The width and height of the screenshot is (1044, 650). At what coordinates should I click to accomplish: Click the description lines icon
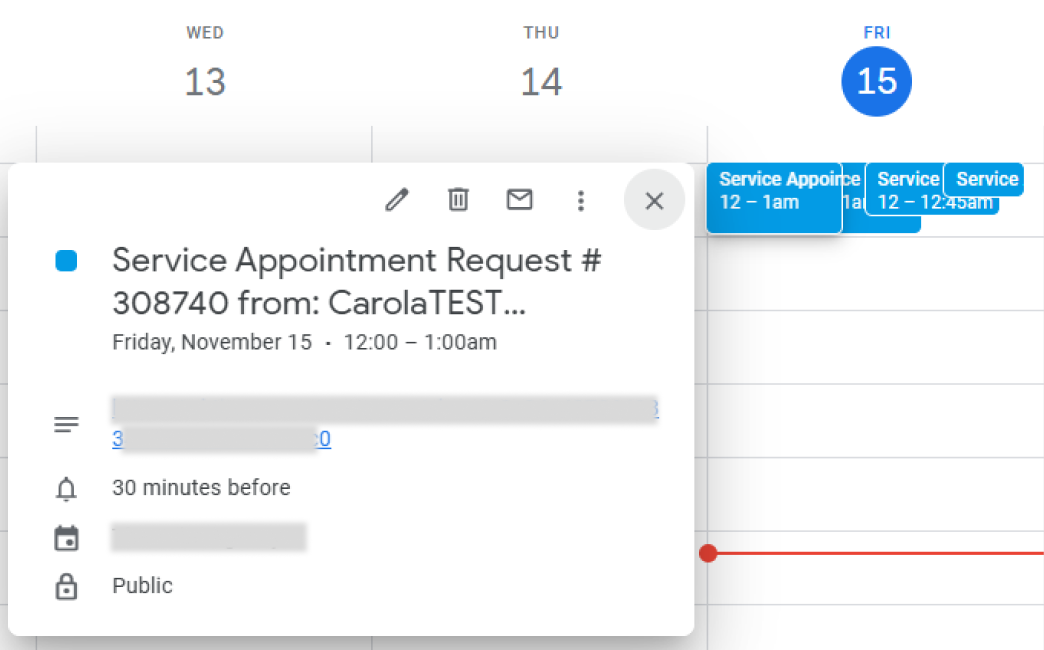[x=66, y=424]
